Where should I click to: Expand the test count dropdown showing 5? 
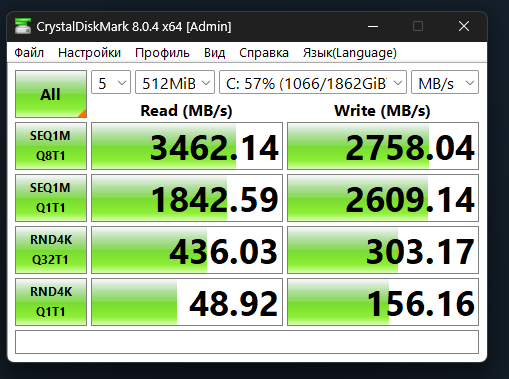111,82
